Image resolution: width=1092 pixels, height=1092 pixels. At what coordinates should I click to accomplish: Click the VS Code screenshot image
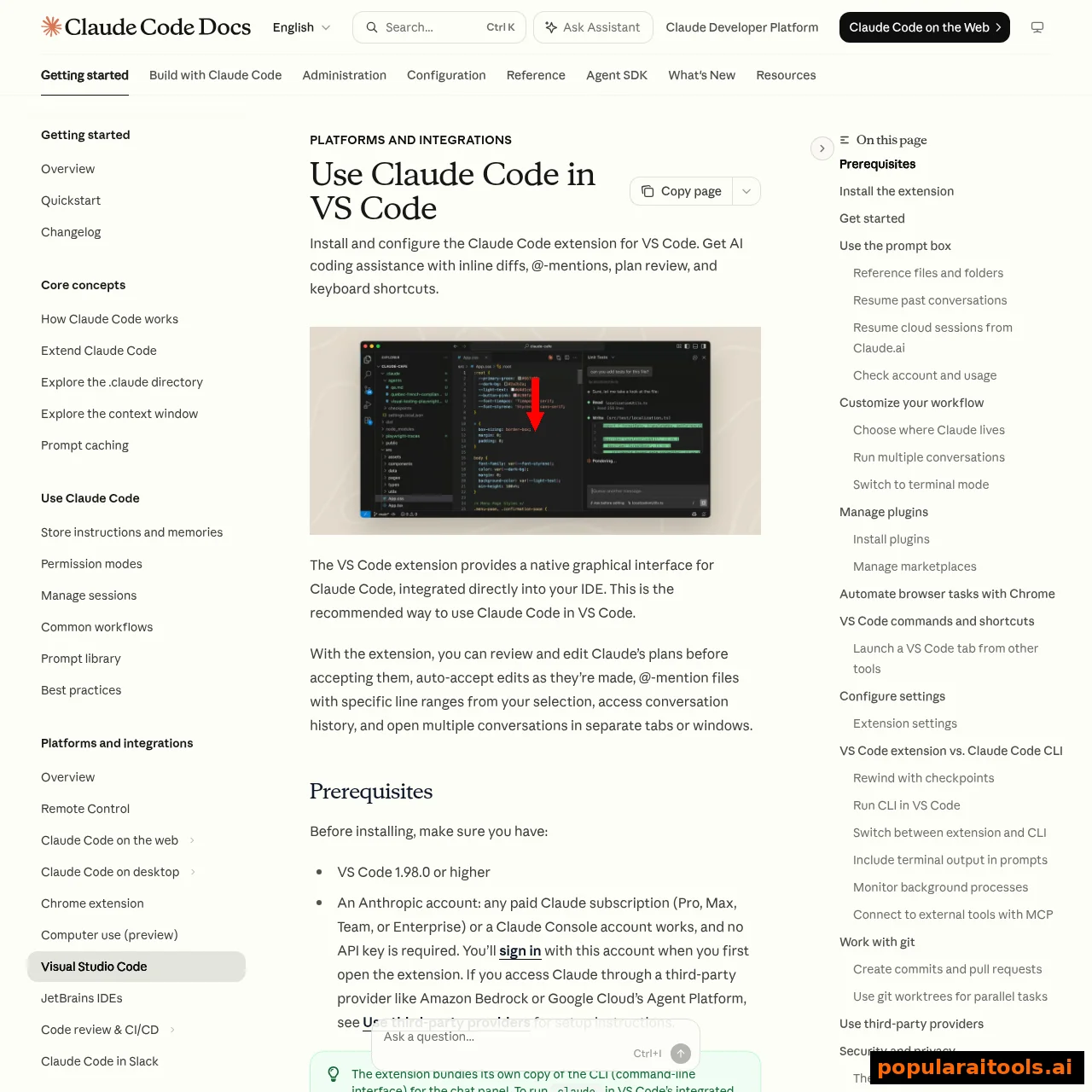pyautogui.click(x=535, y=431)
